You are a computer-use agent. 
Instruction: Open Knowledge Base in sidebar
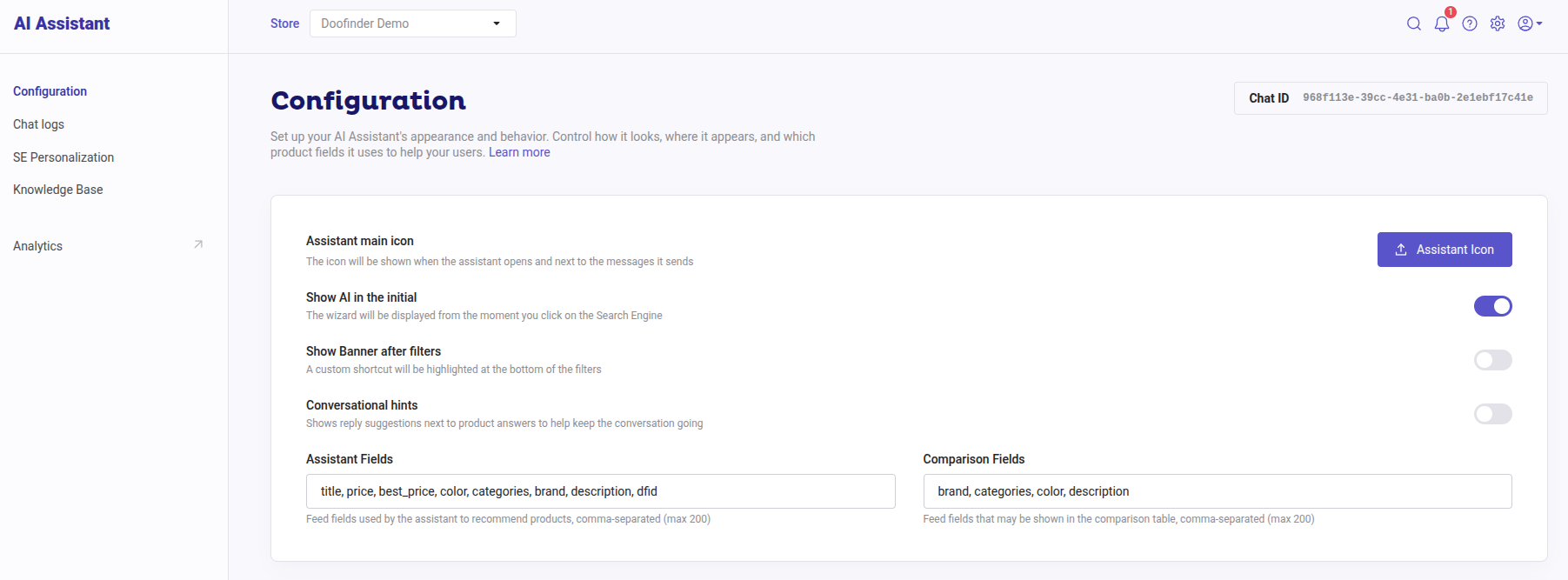(x=58, y=190)
